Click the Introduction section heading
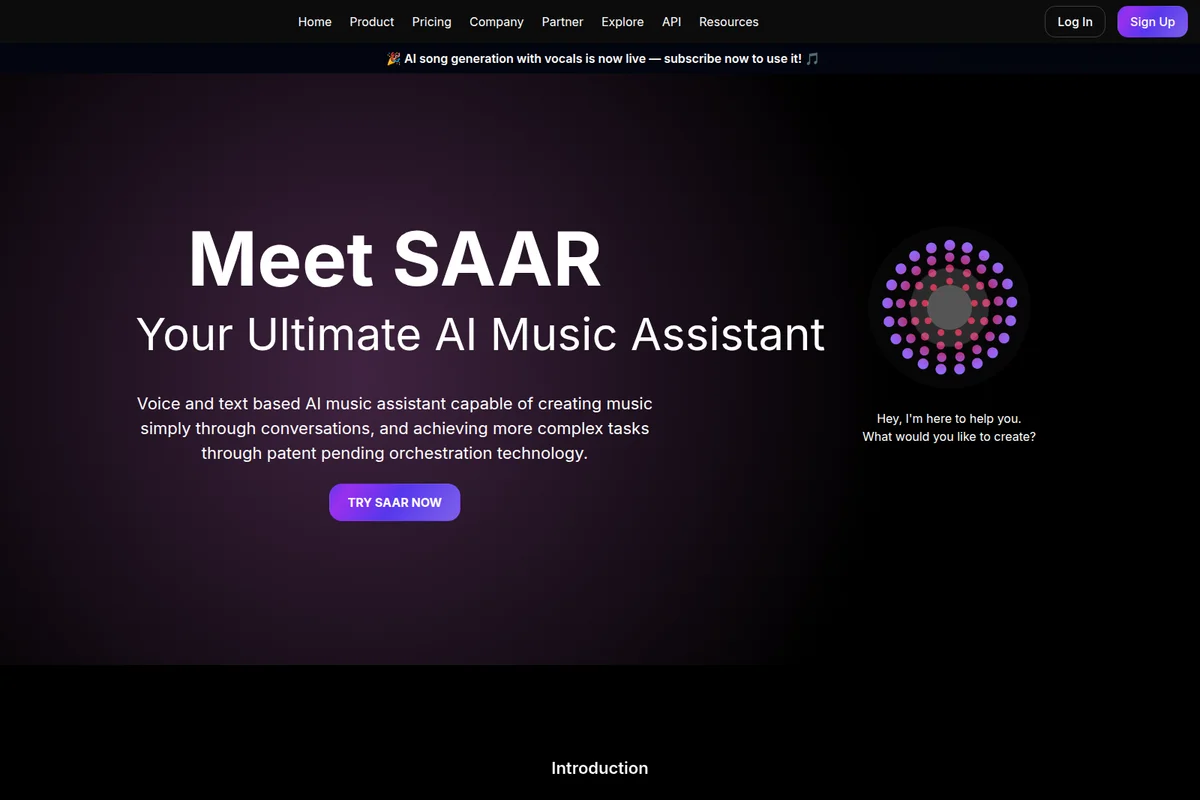The width and height of the screenshot is (1200, 800). click(x=599, y=768)
